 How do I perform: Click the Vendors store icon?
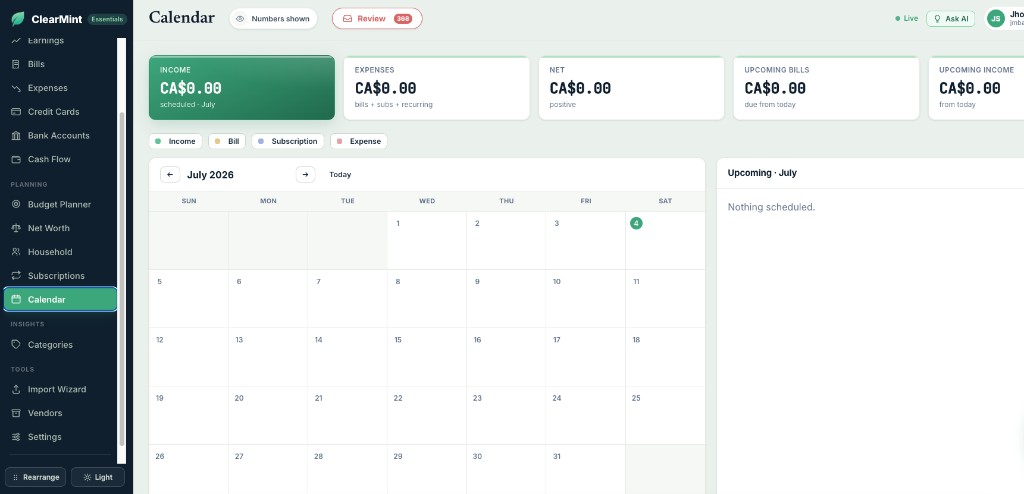click(x=16, y=413)
